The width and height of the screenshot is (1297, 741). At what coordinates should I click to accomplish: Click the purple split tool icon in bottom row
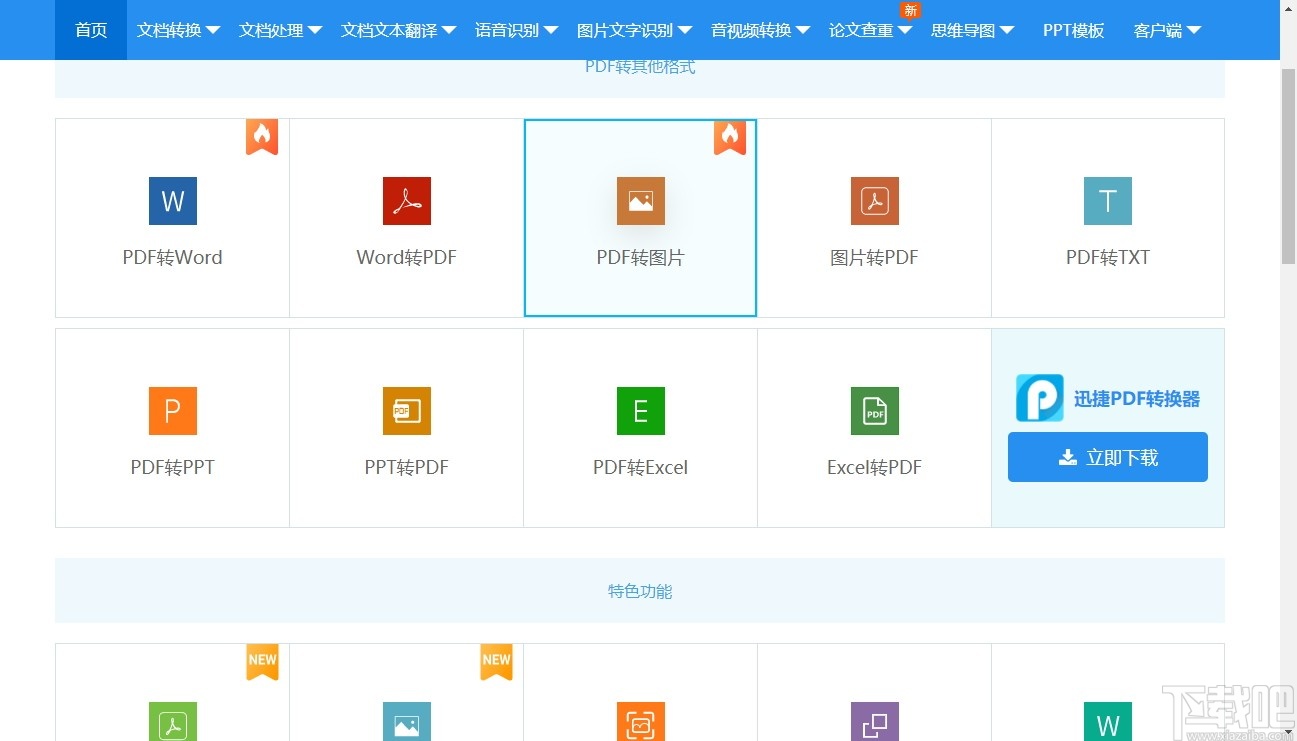874,722
